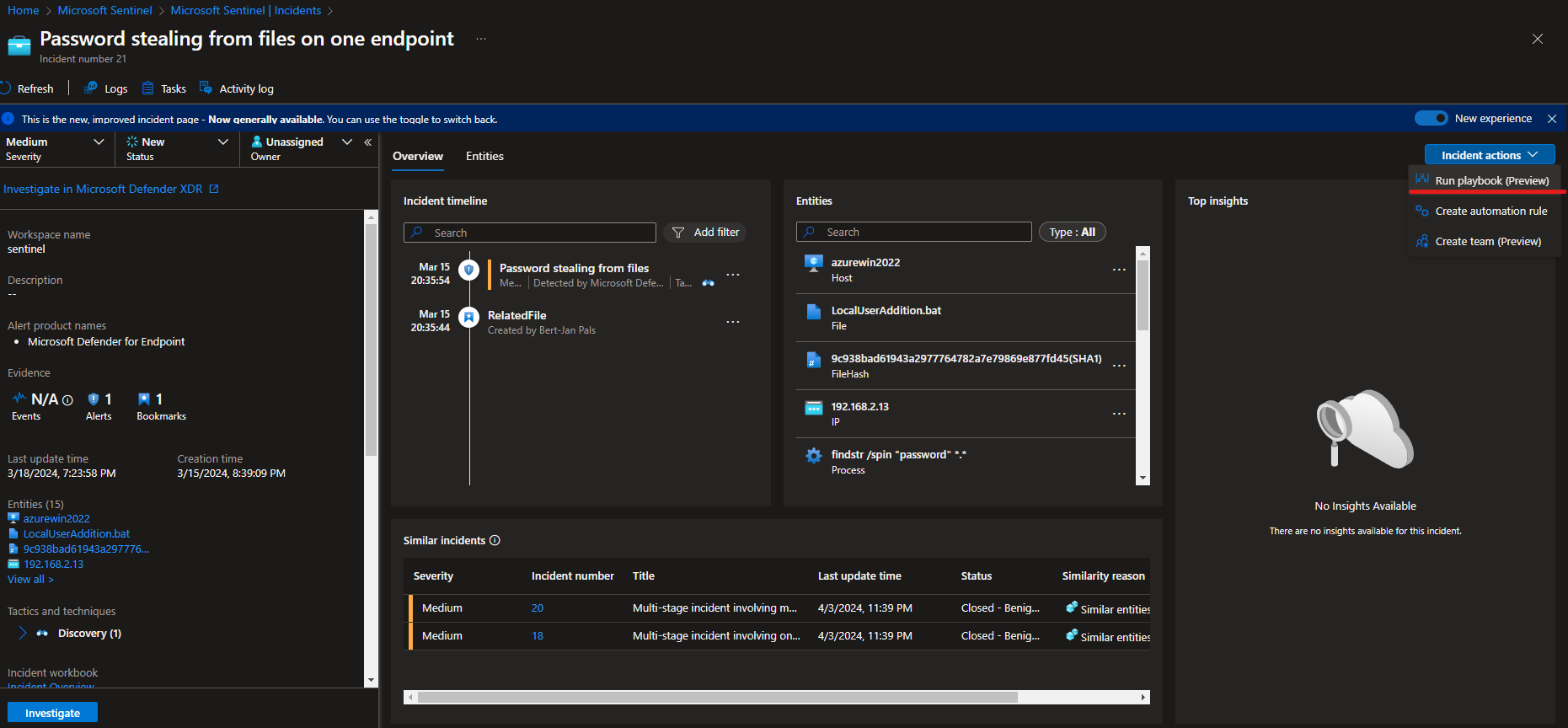Click the 192.168.2.13 IP icon
This screenshot has height=728, width=1568.
pyautogui.click(x=813, y=408)
